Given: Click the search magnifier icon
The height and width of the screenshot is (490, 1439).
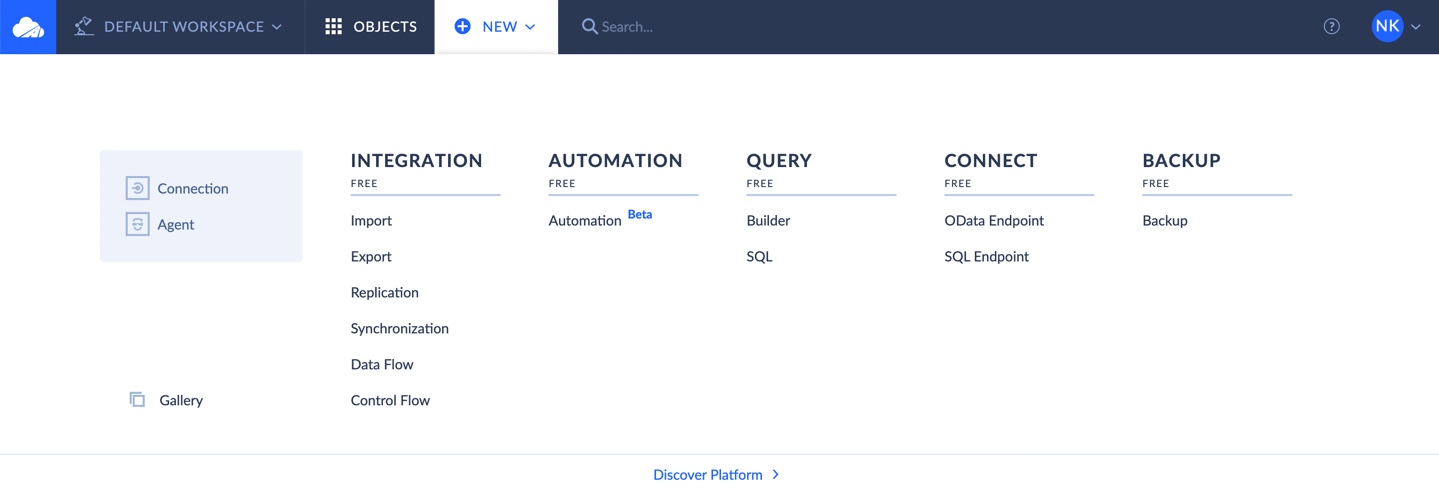Looking at the screenshot, I should [x=590, y=26].
